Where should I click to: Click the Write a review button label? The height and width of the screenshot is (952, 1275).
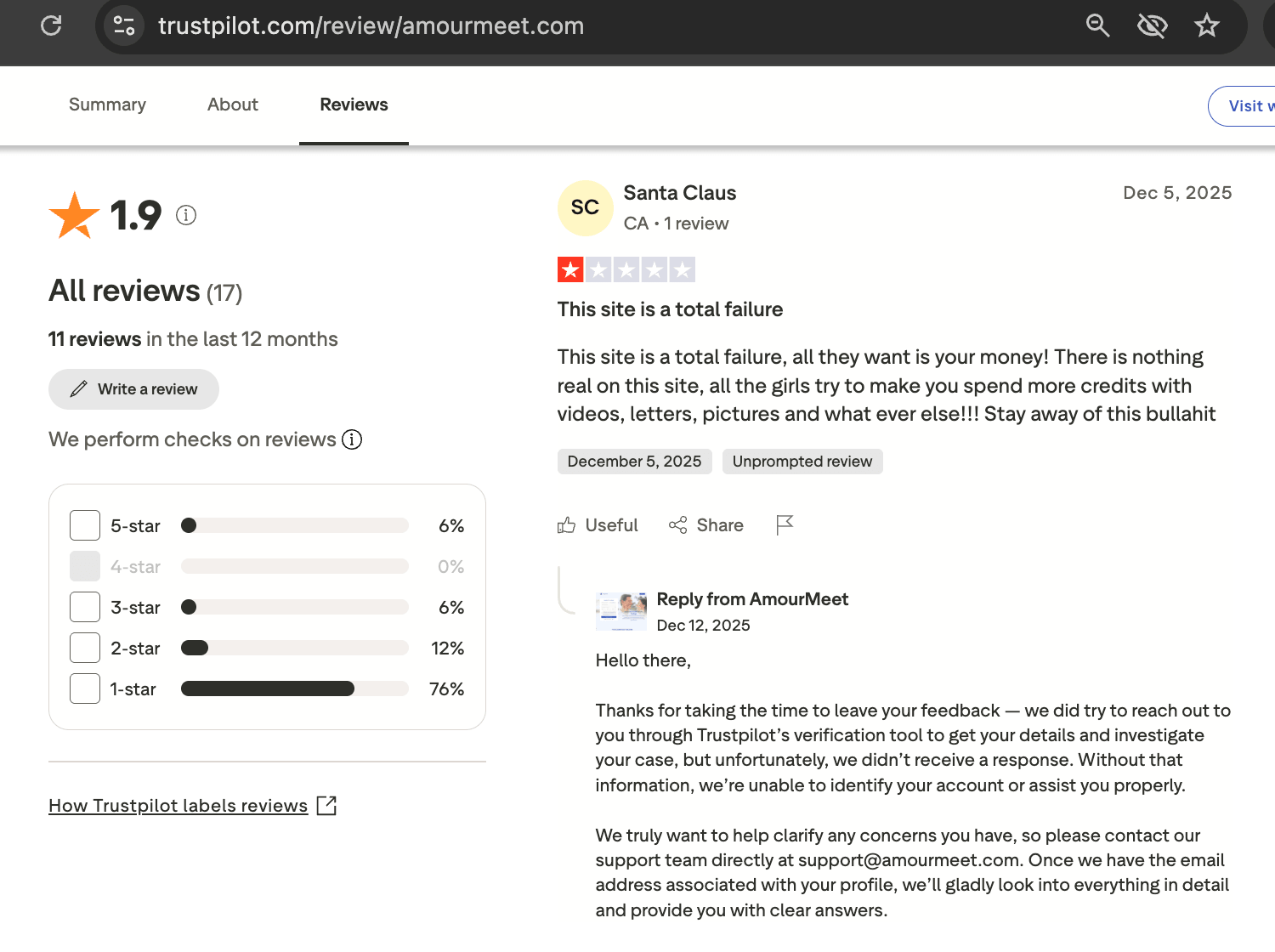(147, 389)
